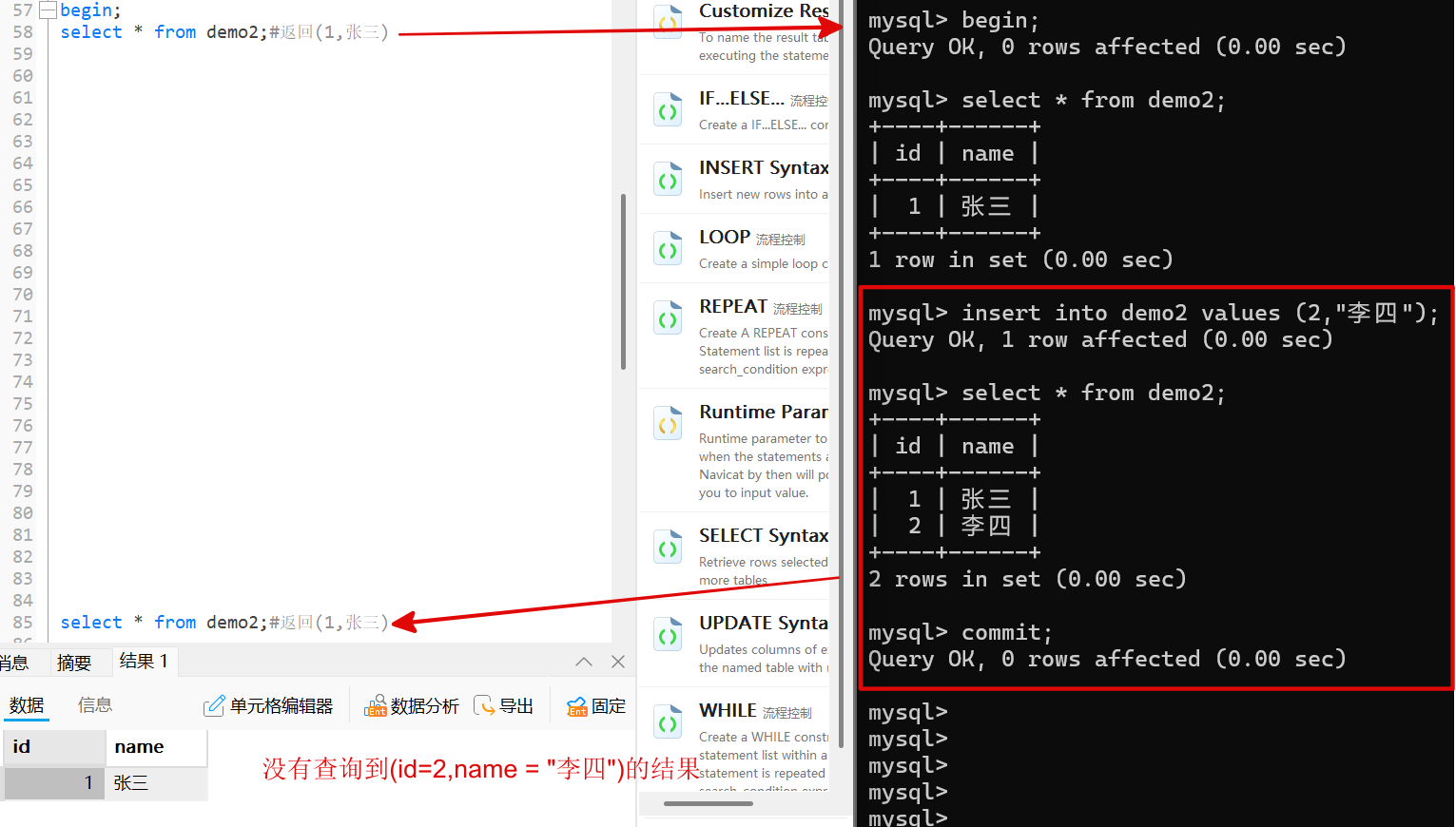Select the result cell containing 1
Screen dimensions: 1456x827
click(54, 783)
